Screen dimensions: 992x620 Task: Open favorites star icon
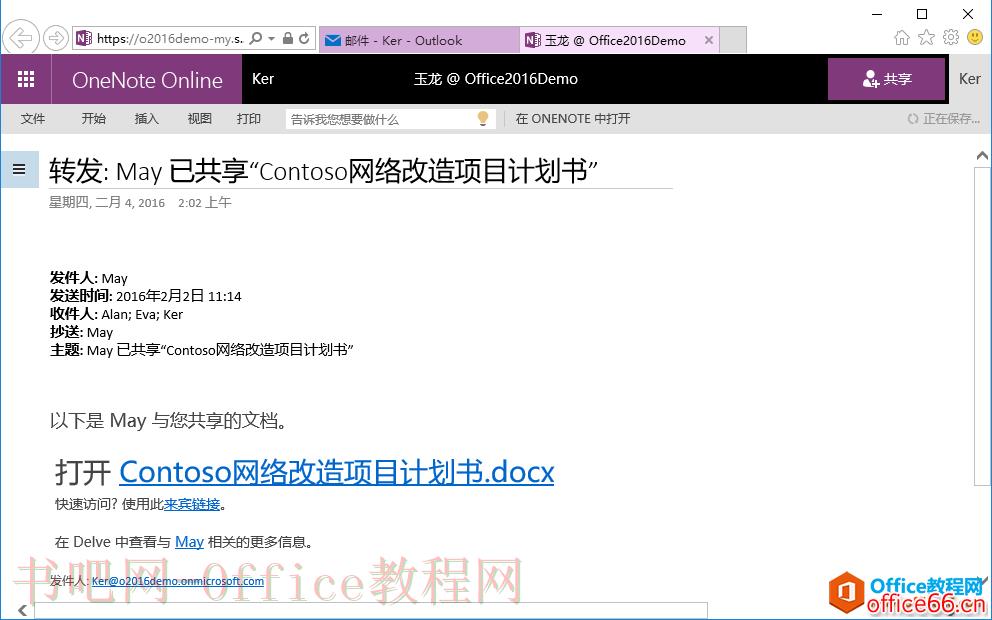coord(926,38)
